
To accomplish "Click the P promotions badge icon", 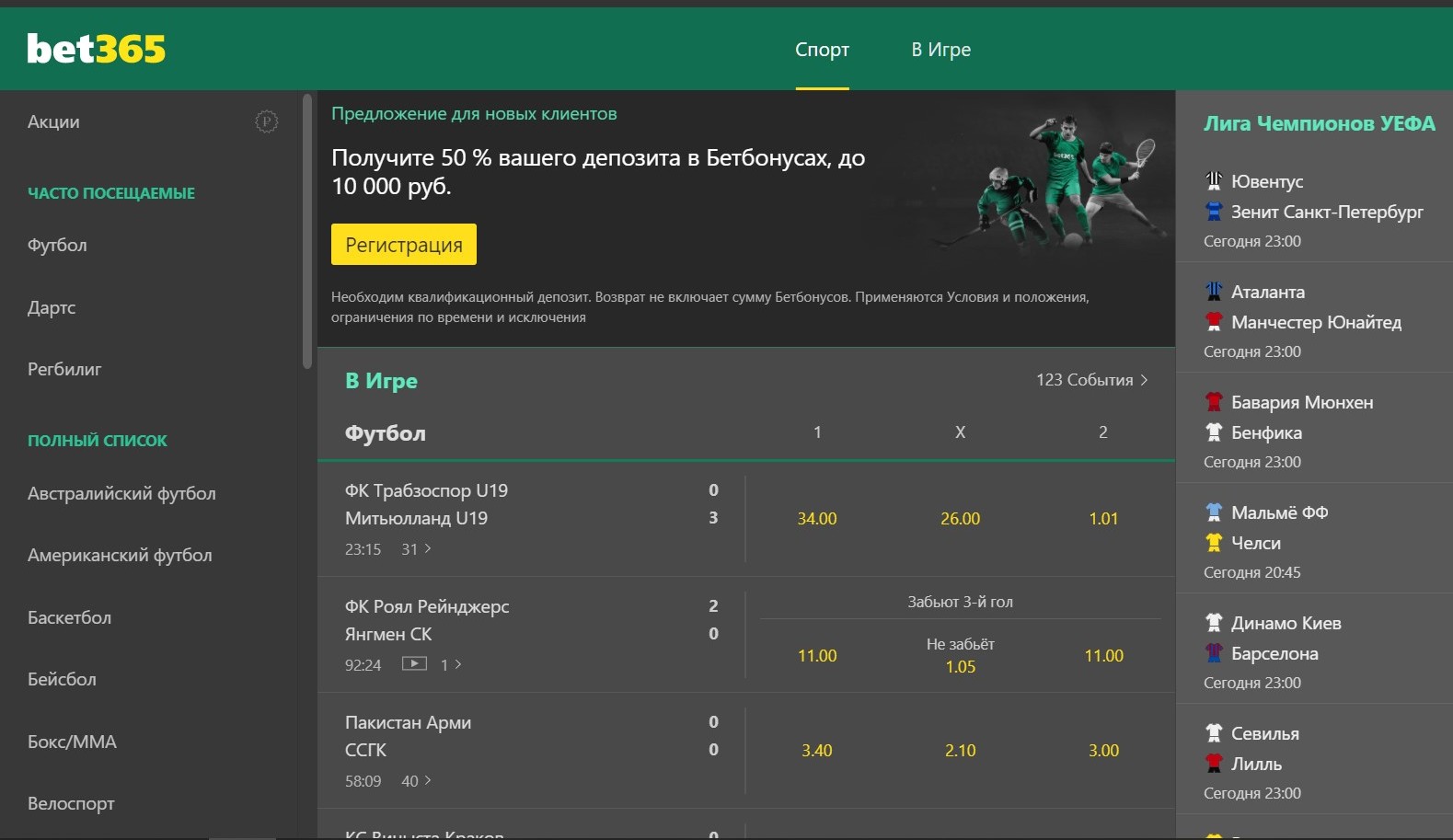I will [266, 121].
